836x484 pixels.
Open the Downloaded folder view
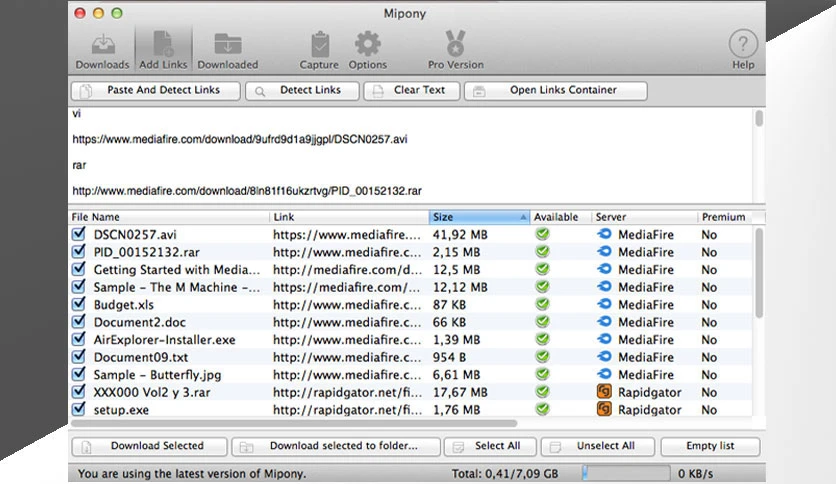228,51
